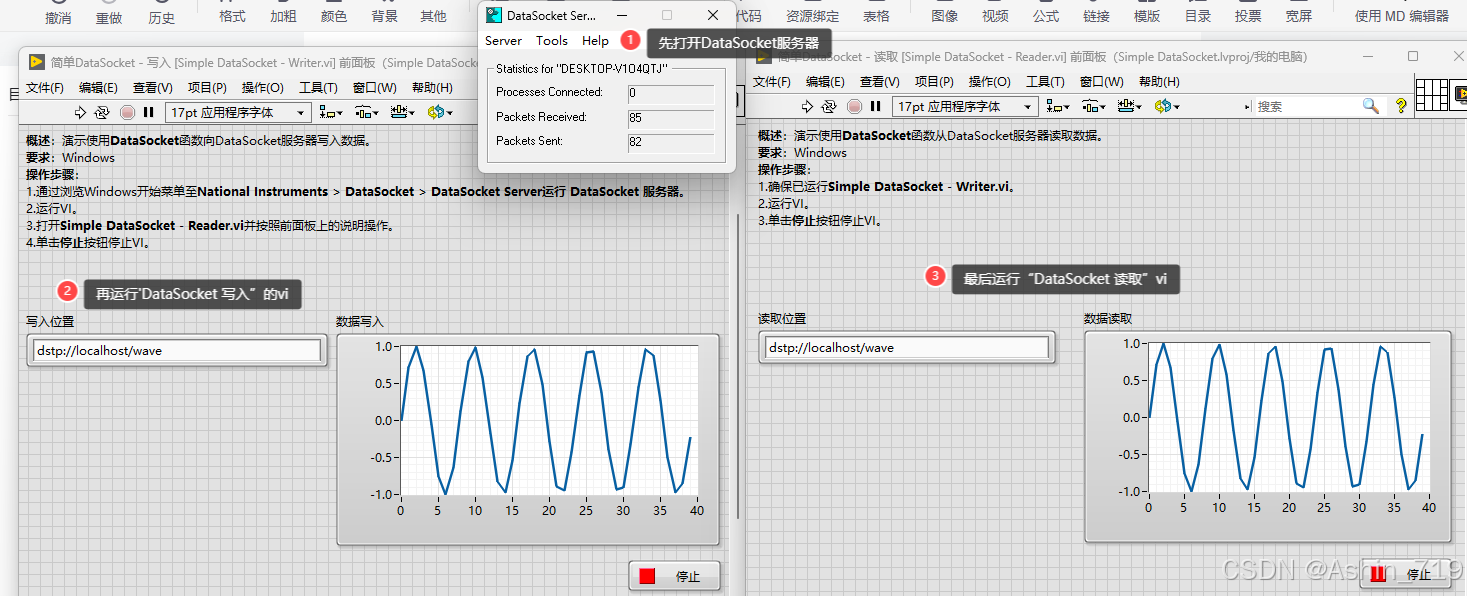Open the Align Objects dropdown

click(x=331, y=112)
